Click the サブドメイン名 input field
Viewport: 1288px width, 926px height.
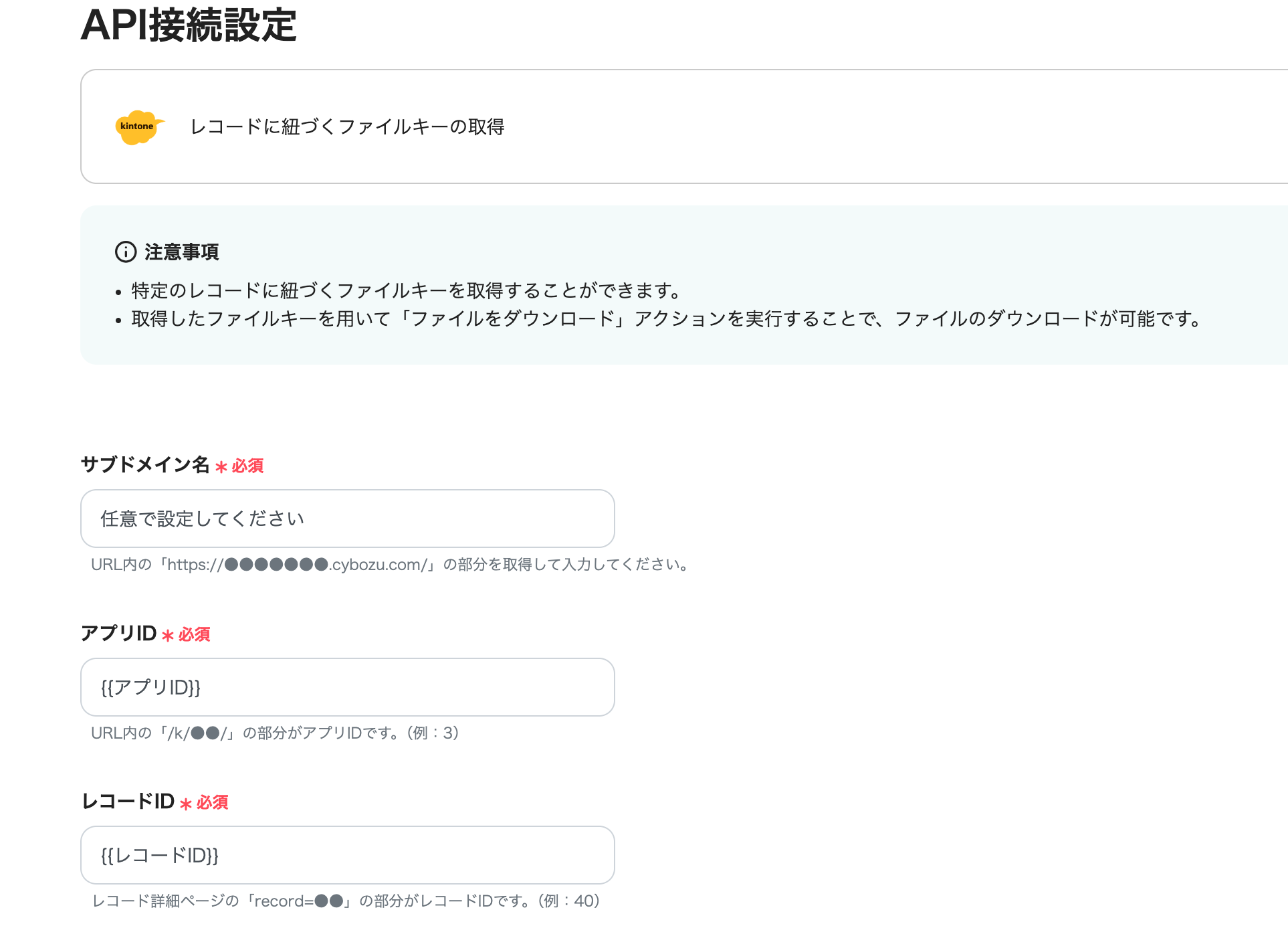(x=347, y=518)
